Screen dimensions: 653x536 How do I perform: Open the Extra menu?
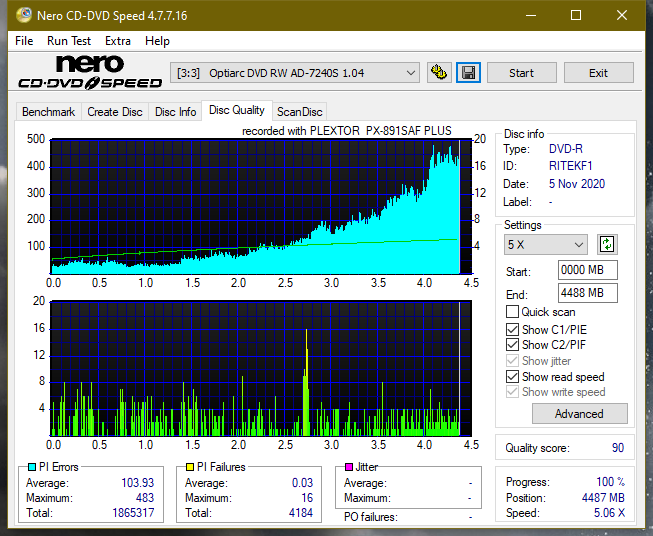point(118,41)
